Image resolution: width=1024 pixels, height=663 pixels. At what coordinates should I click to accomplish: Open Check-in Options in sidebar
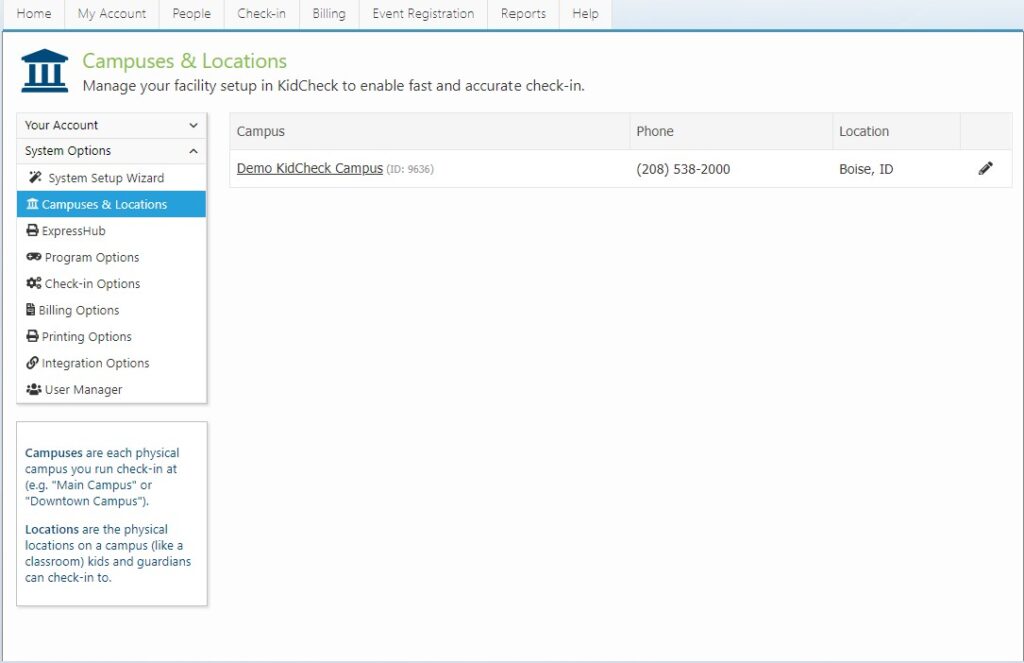pos(112,283)
